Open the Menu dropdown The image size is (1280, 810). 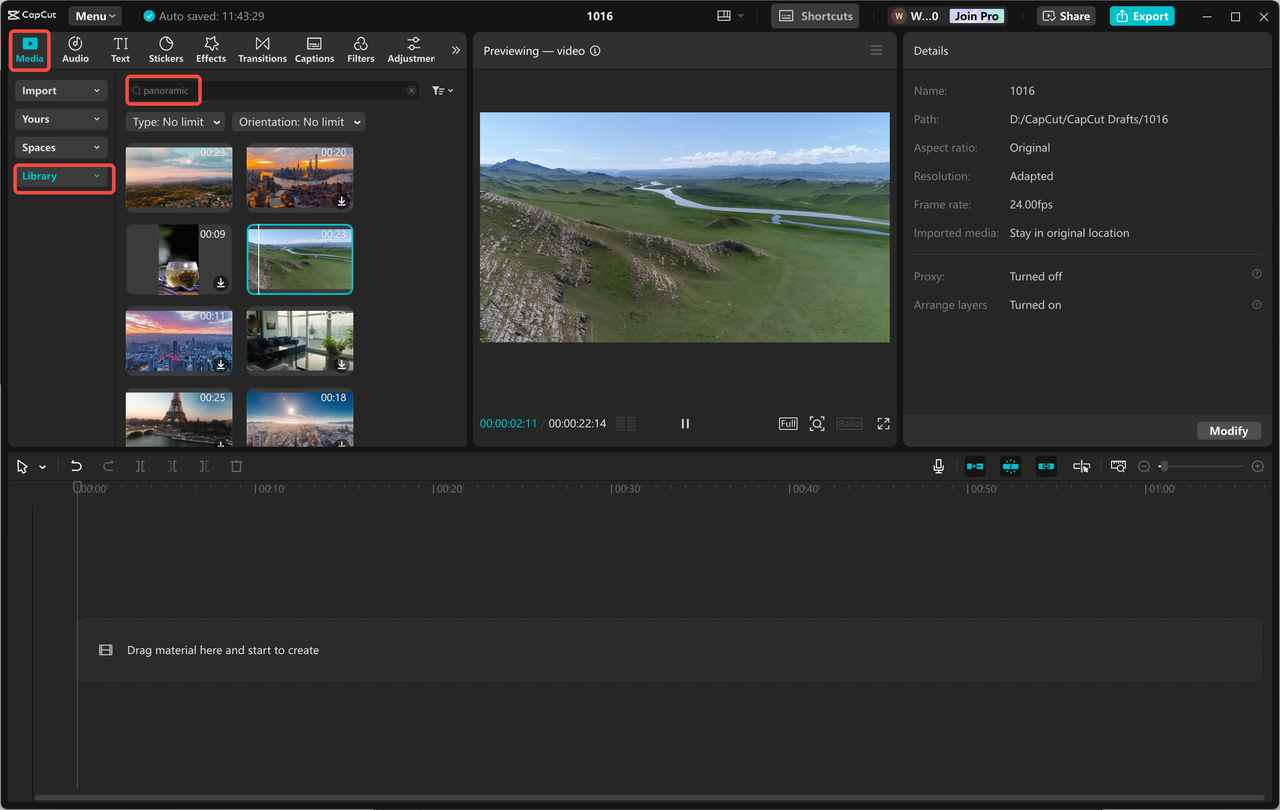coord(95,16)
